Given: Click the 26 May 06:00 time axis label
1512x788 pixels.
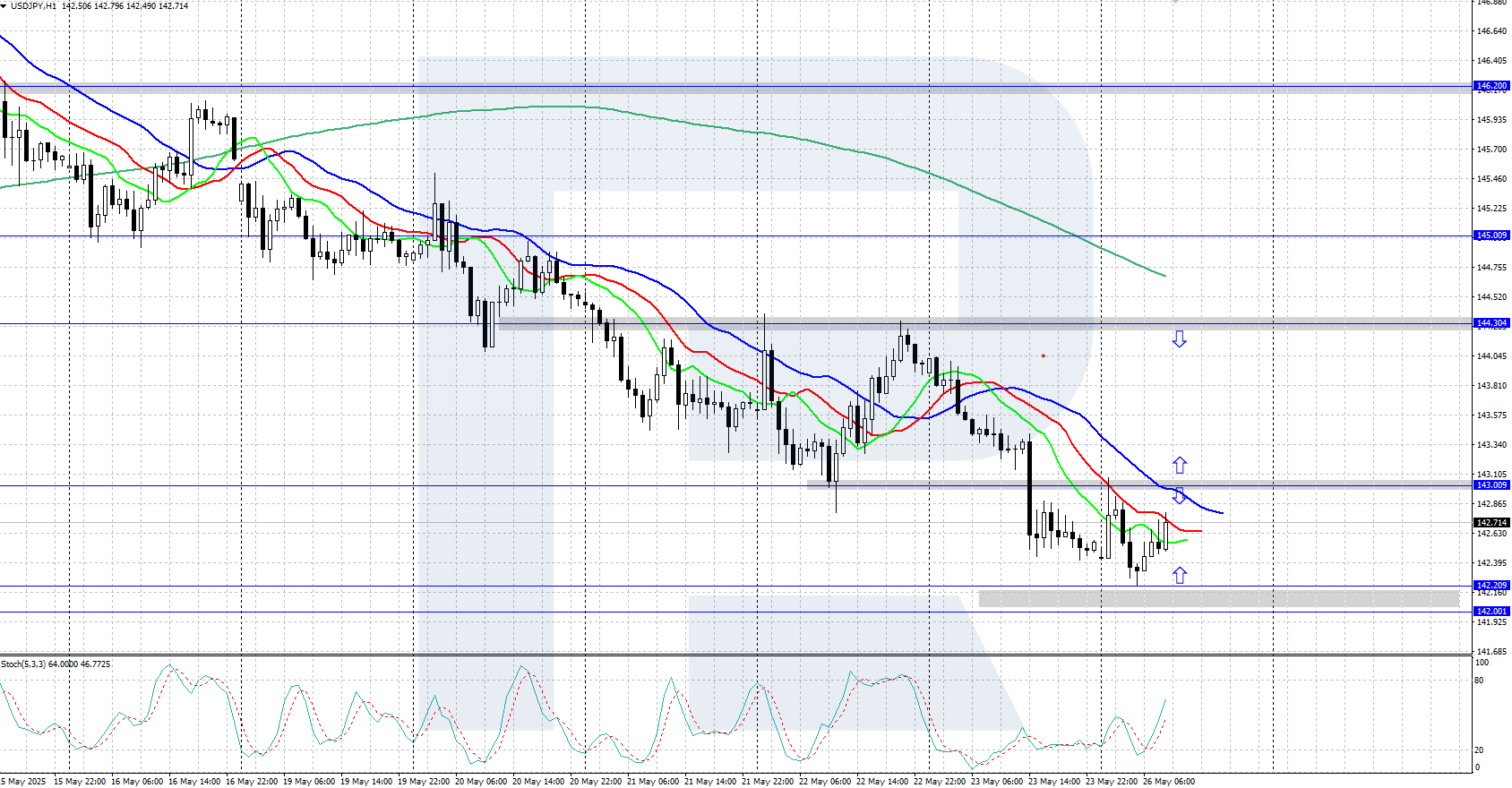Looking at the screenshot, I should pyautogui.click(x=1169, y=782).
